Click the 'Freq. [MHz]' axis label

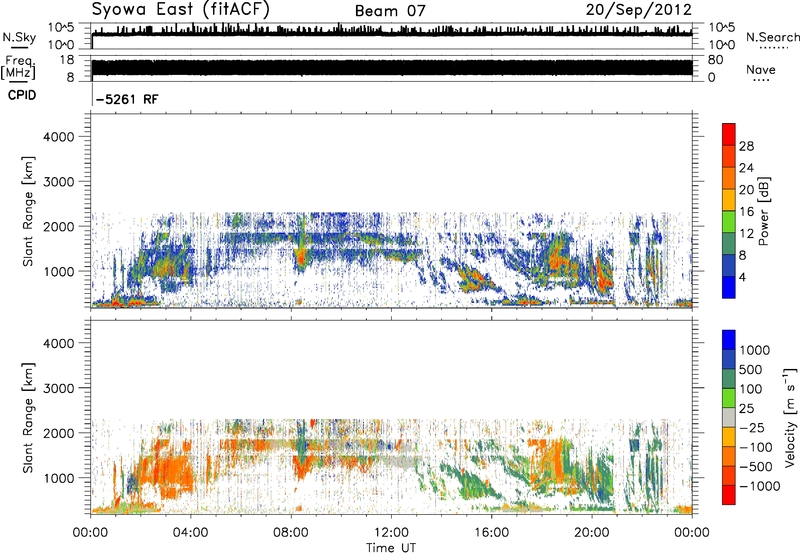tap(19, 68)
